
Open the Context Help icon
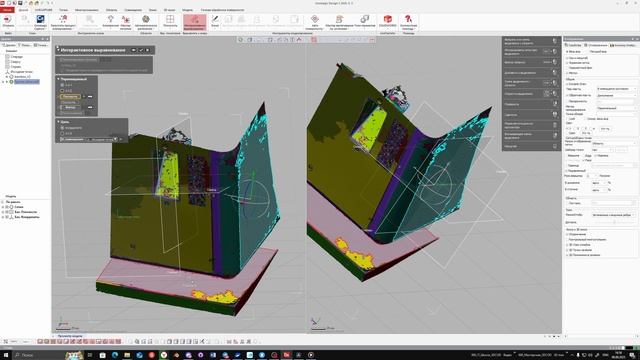pos(408,22)
